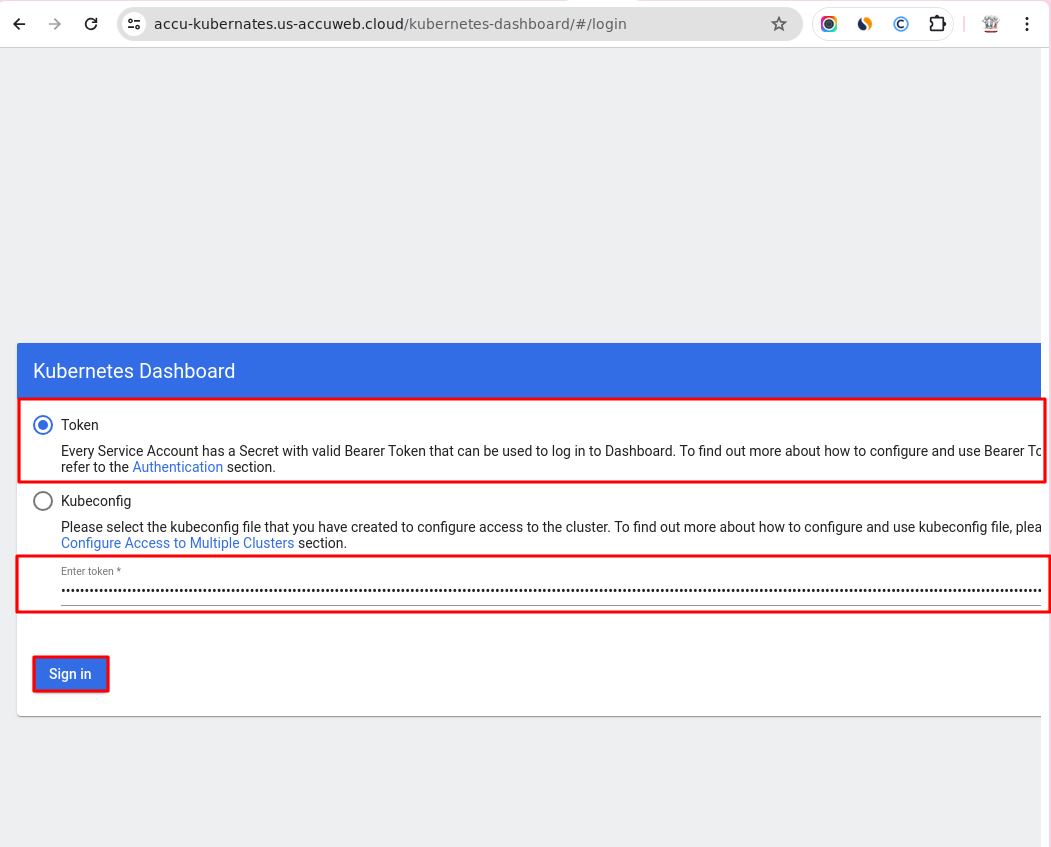
Task: Open the site information icon in address bar
Action: pos(135,24)
